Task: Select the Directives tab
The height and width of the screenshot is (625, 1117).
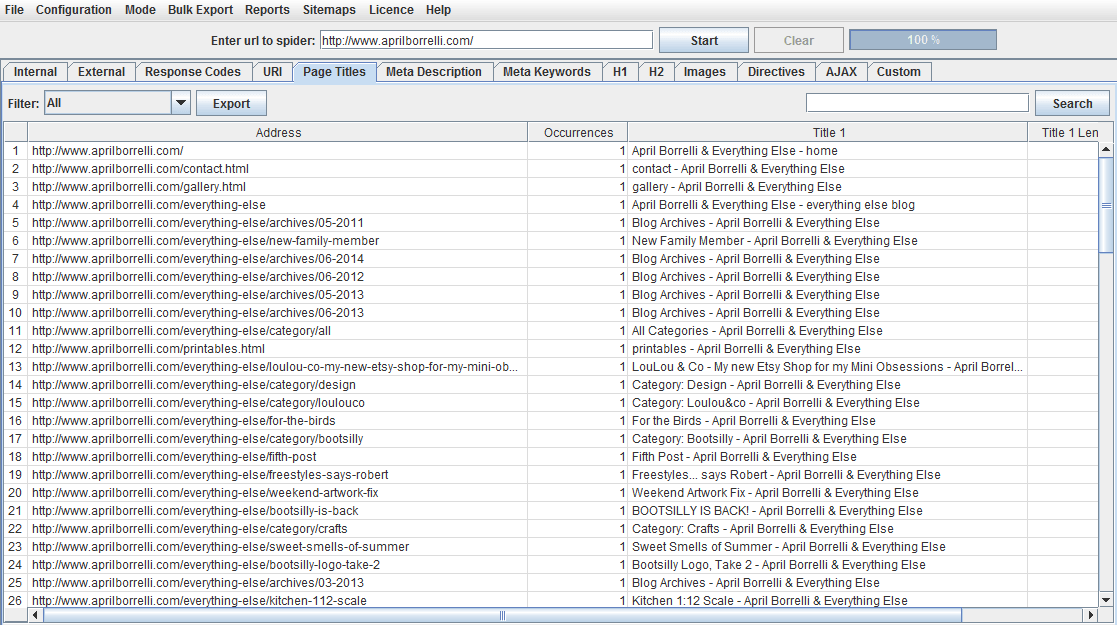Action: [776, 72]
